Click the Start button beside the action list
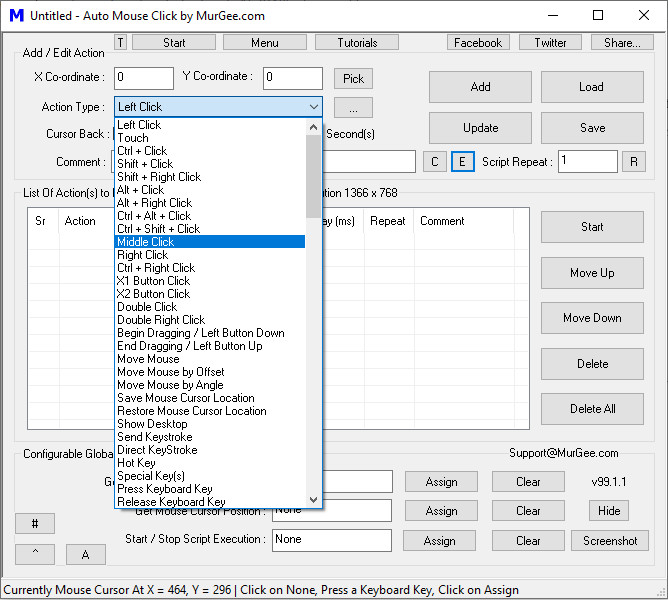The image size is (668, 600). (592, 227)
